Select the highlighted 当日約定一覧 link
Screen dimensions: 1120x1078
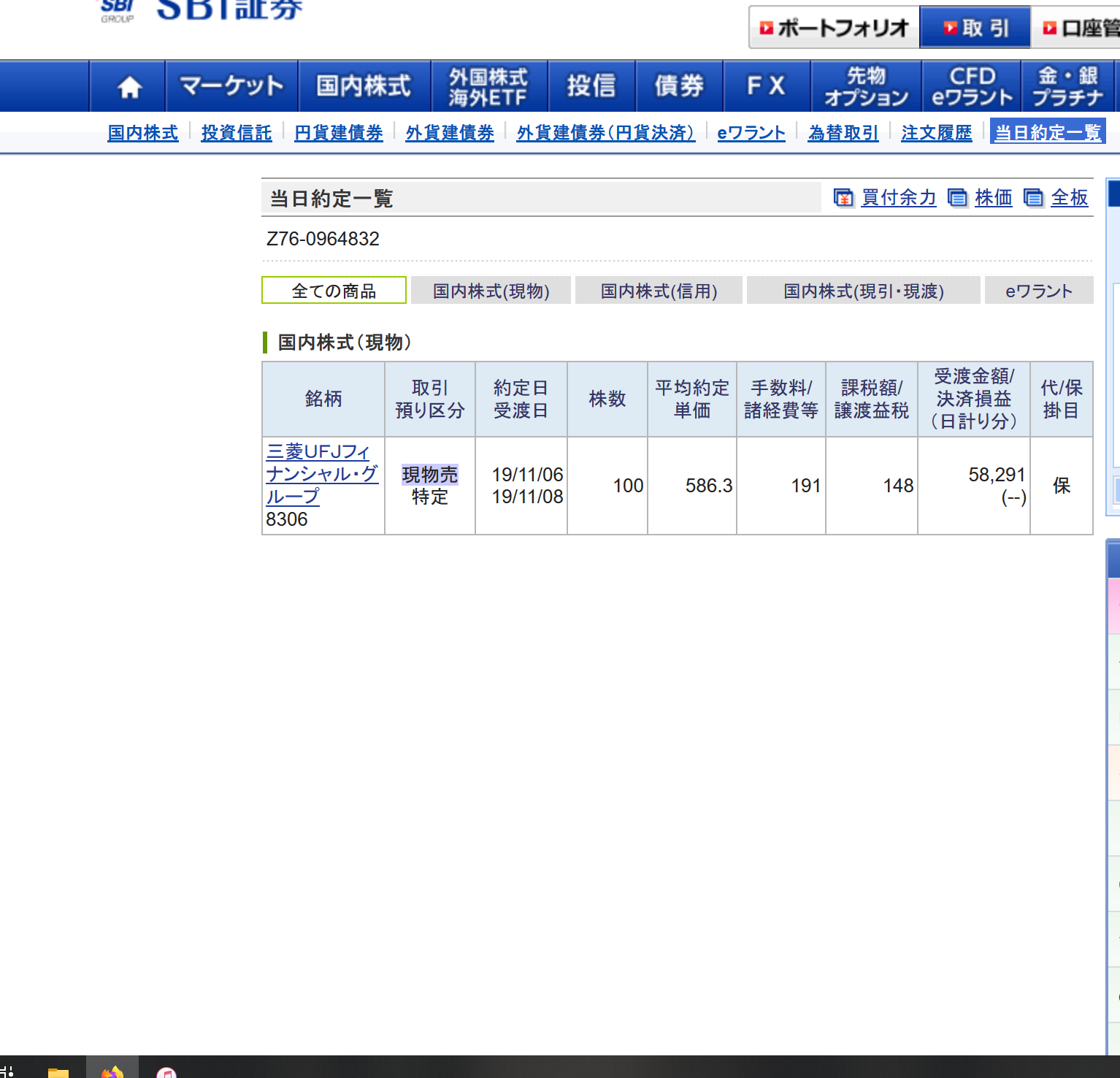pyautogui.click(x=1048, y=132)
